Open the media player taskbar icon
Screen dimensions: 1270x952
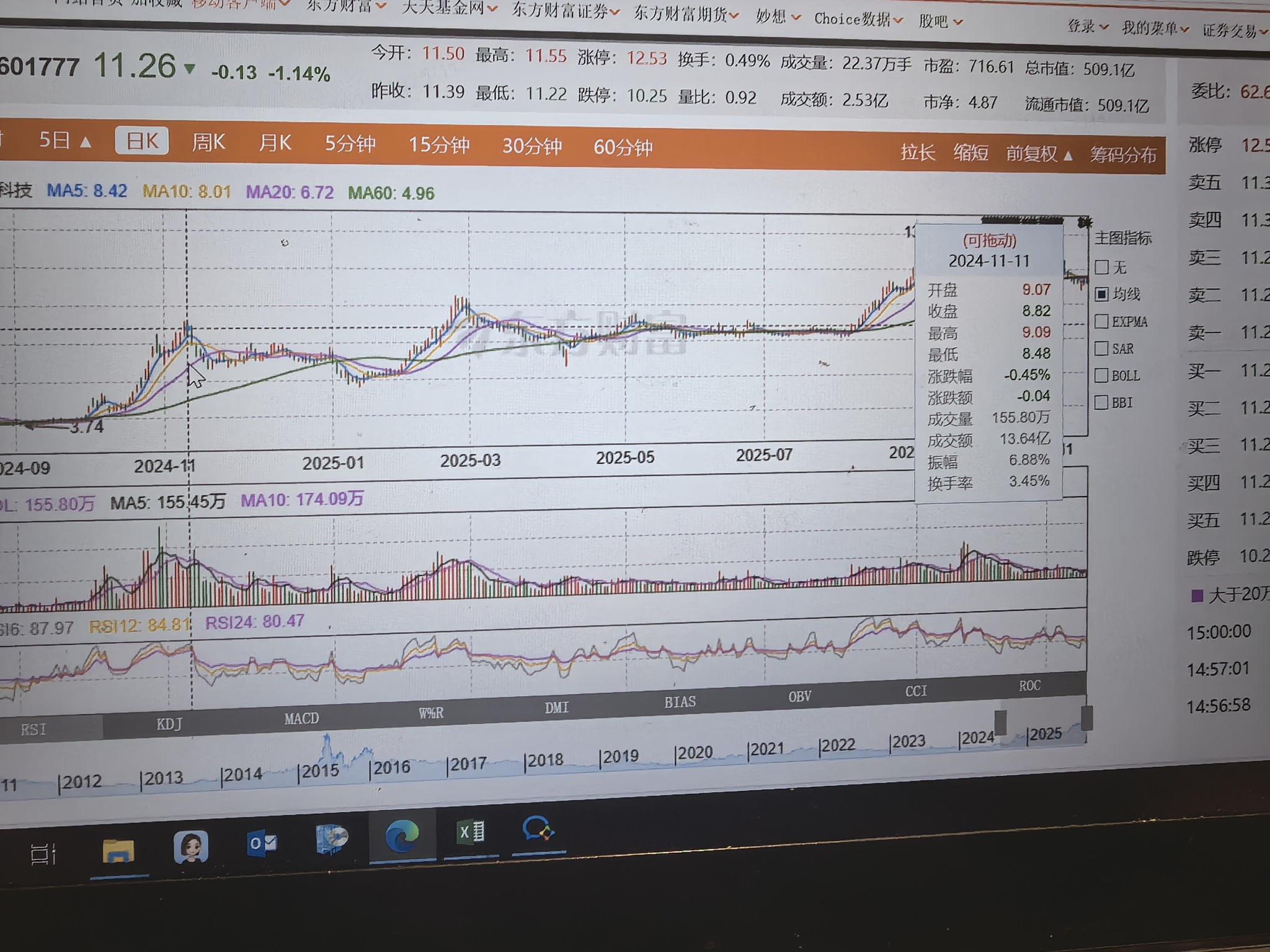pos(332,840)
